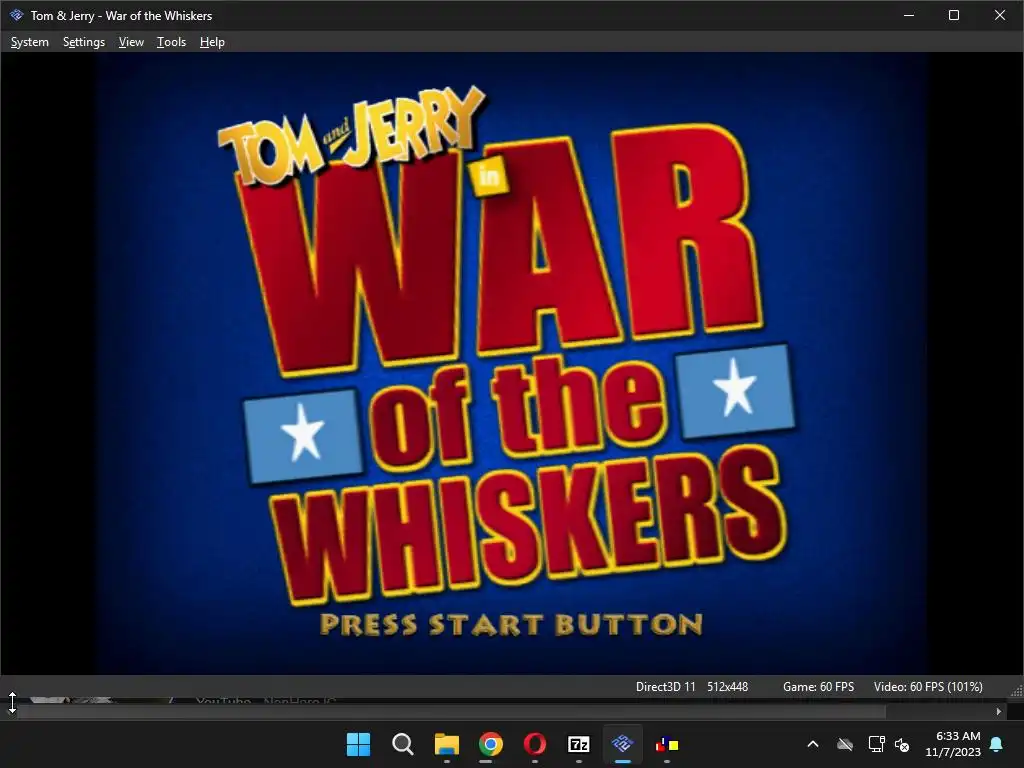Click the OneDrive cloud tray icon
Viewport: 1024px width, 768px height.
pyautogui.click(x=845, y=744)
